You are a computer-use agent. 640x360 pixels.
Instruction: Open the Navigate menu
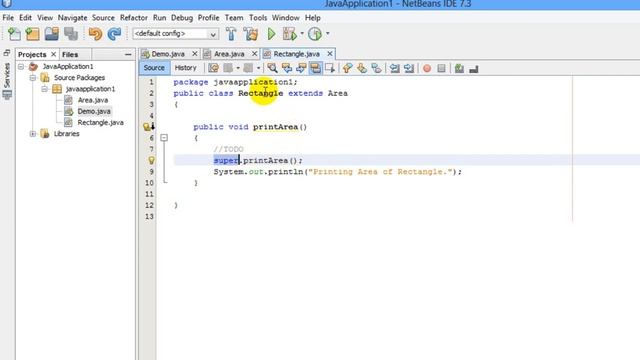coord(72,18)
